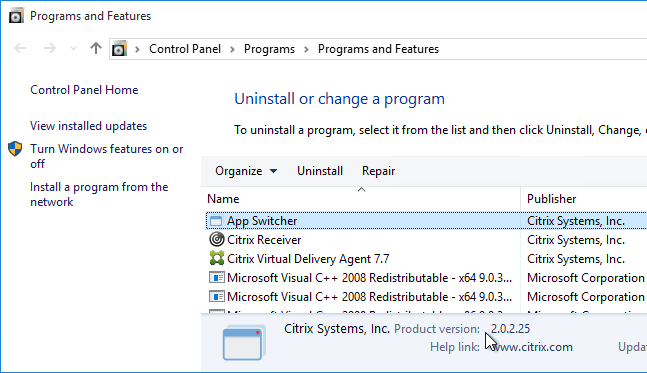Click the second Microsoft Corporation publisher cell
The width and height of the screenshot is (647, 373).
586,297
